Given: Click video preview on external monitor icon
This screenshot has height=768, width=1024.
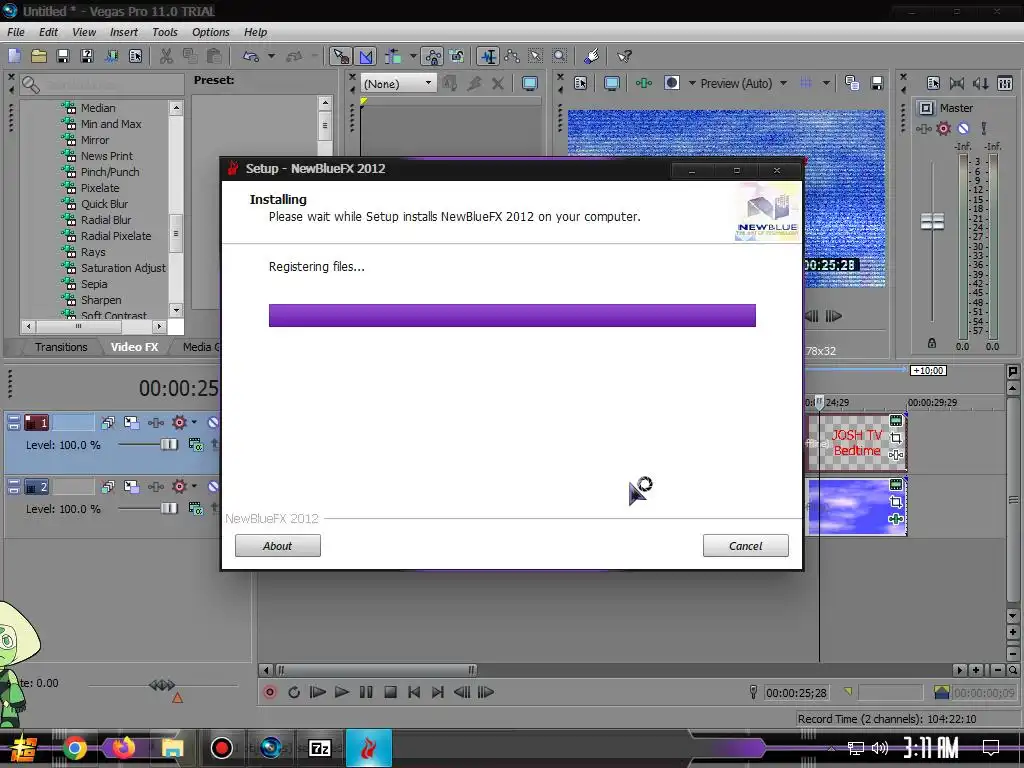Looking at the screenshot, I should [612, 83].
